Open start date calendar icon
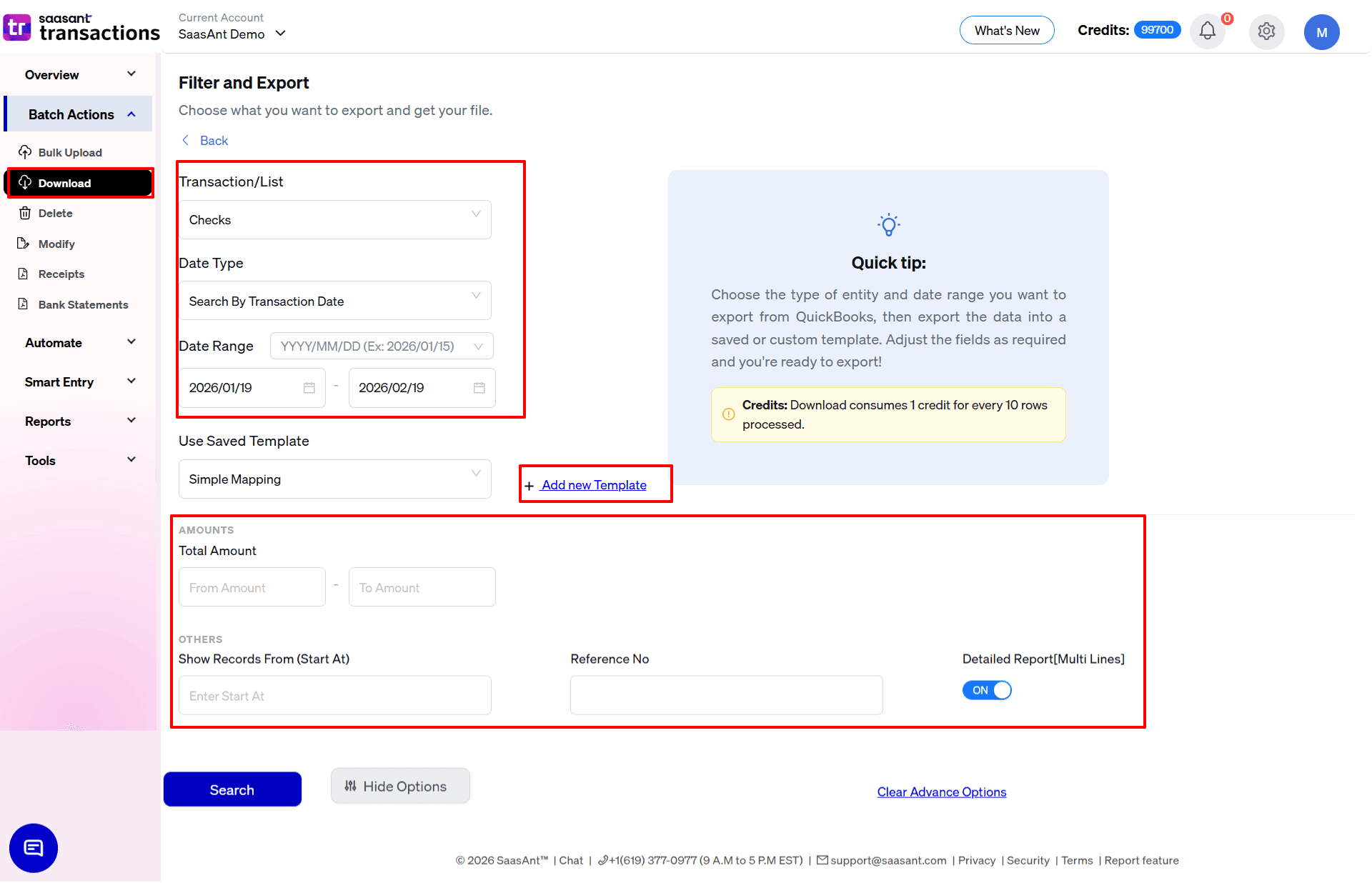 tap(309, 388)
